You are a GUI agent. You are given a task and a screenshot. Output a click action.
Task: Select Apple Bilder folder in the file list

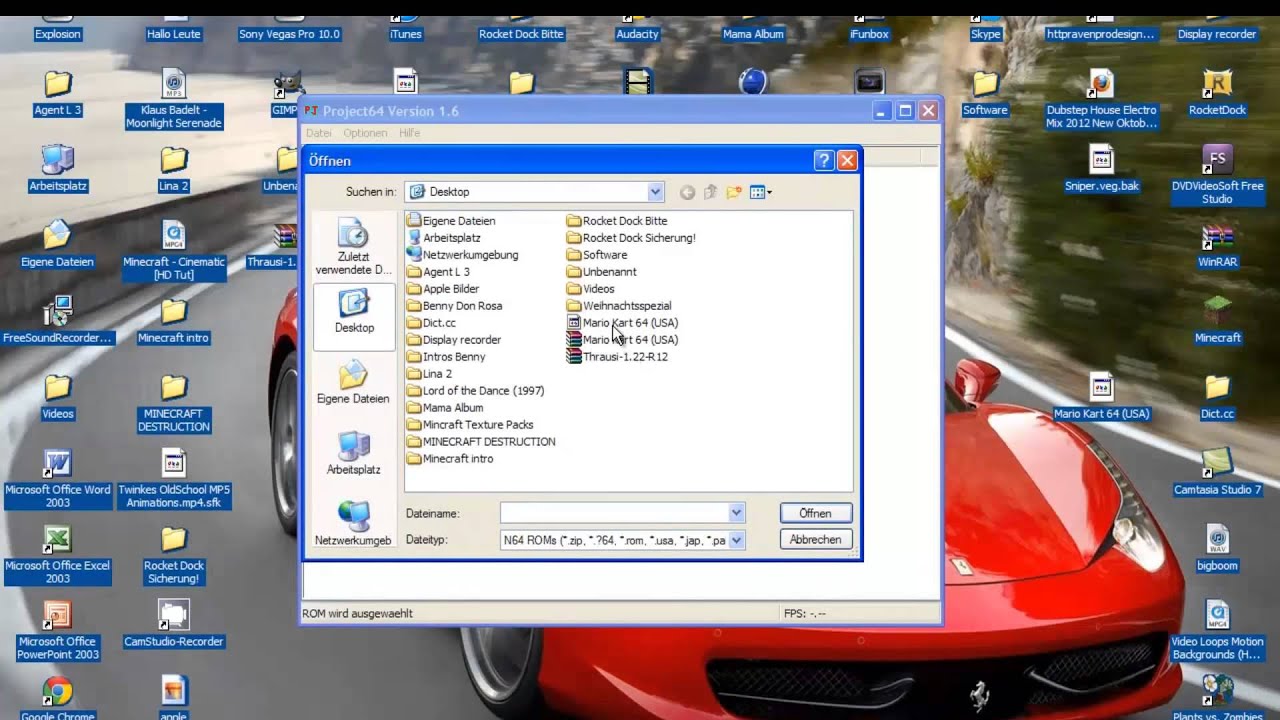(x=443, y=289)
